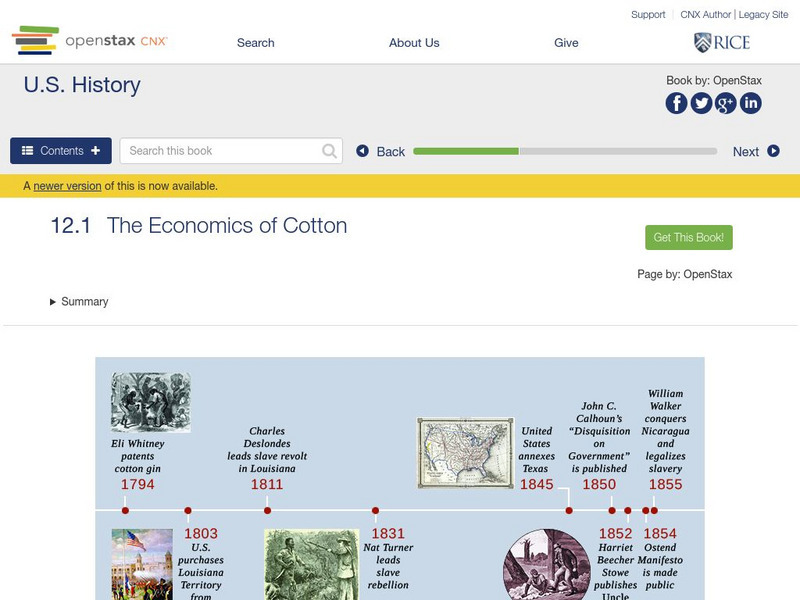The width and height of the screenshot is (800, 600).
Task: Click the Facebook share icon
Action: point(677,103)
